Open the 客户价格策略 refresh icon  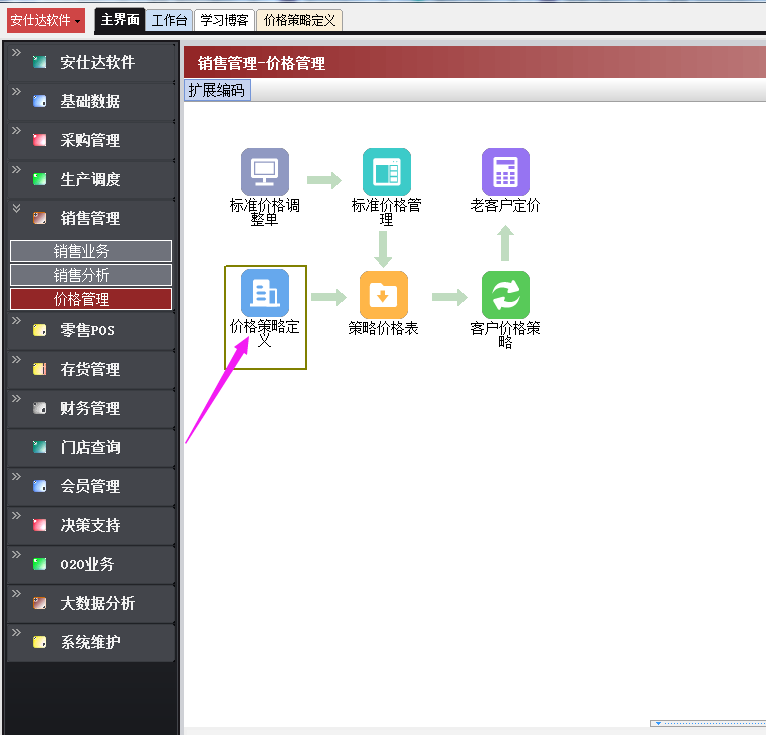coord(506,295)
